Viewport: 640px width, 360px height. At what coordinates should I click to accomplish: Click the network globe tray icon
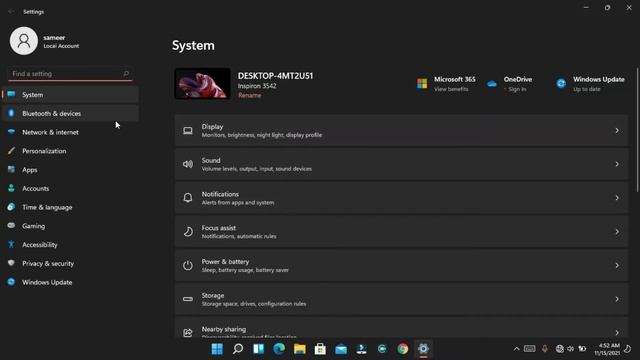coord(560,349)
